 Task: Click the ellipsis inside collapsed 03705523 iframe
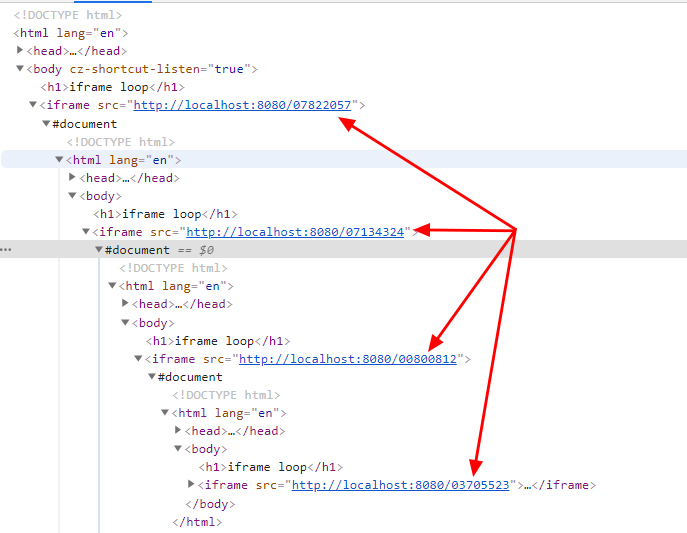point(529,485)
